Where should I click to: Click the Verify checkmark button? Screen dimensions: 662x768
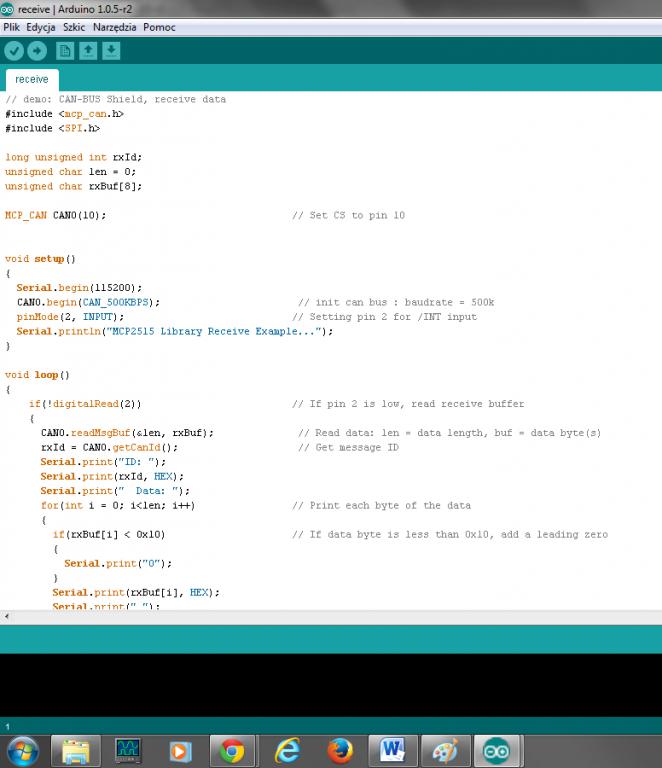[x=14, y=50]
